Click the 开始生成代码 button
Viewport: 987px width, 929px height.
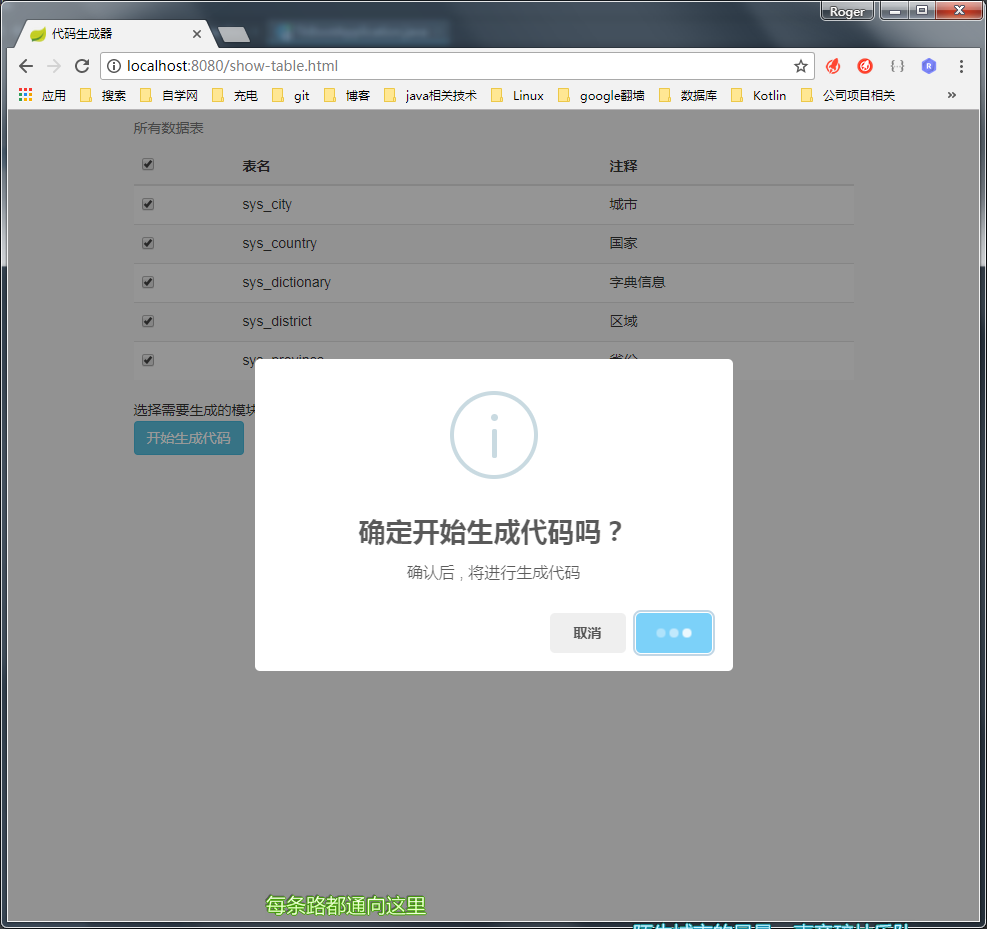coord(189,438)
